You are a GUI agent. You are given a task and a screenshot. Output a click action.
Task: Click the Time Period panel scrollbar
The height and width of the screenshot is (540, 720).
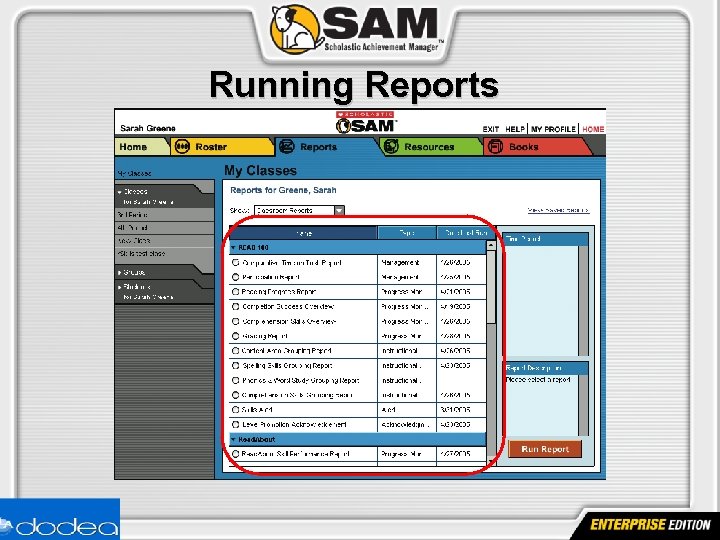pyautogui.click(x=583, y=300)
